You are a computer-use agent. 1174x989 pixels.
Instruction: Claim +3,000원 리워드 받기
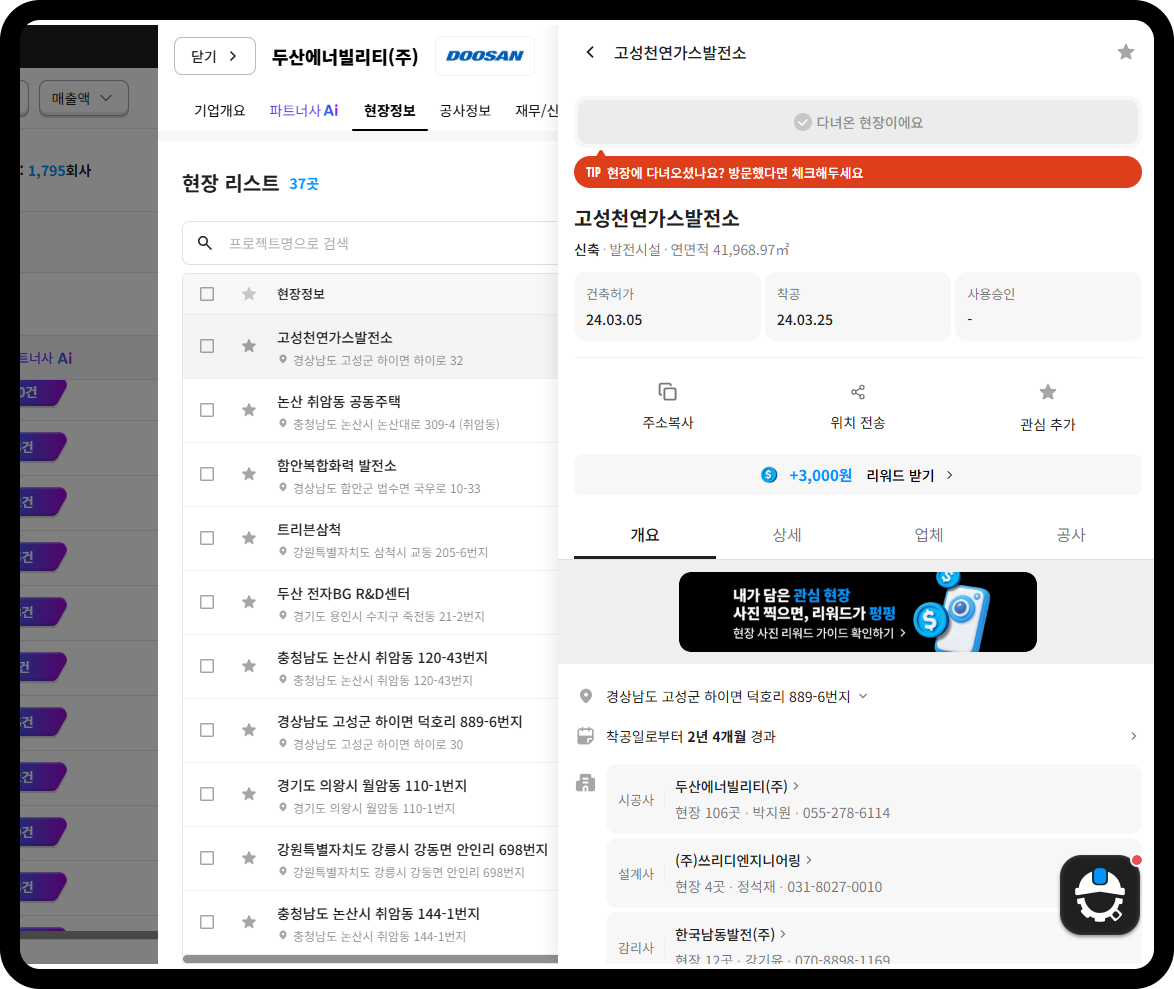(858, 475)
